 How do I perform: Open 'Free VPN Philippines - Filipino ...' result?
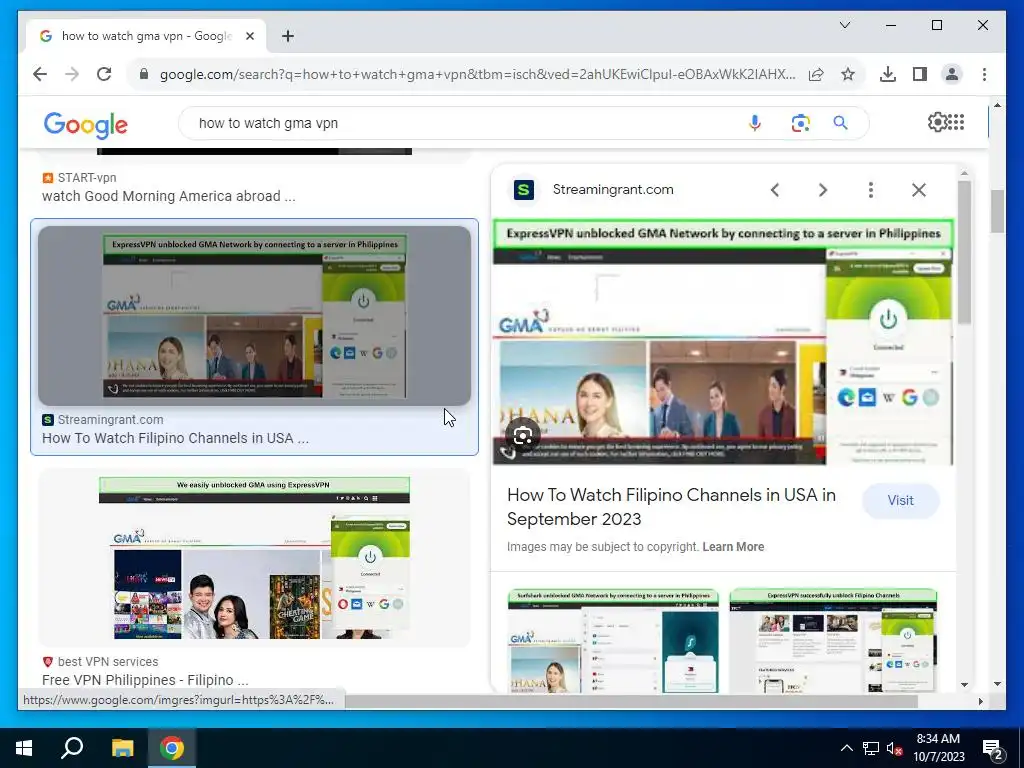point(145,680)
